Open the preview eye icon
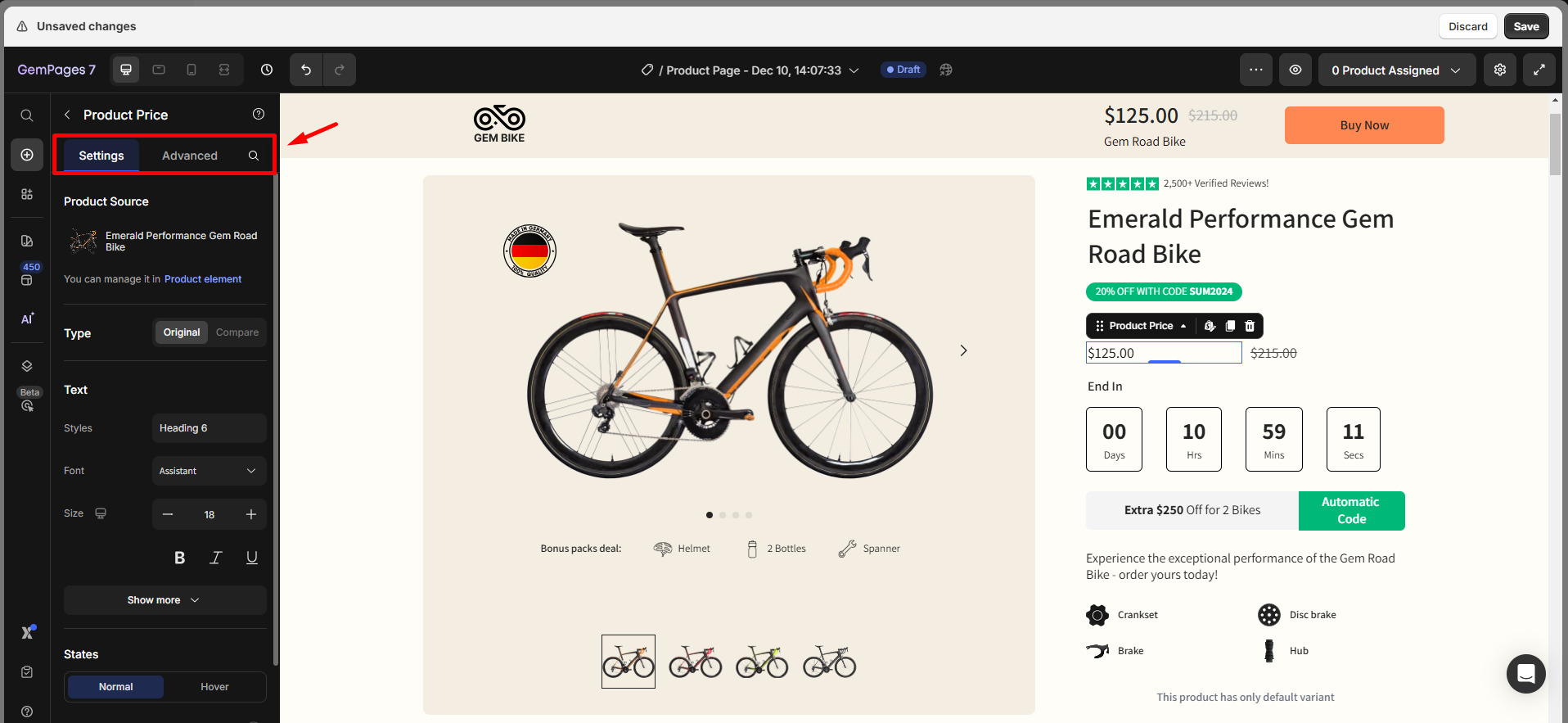 (x=1295, y=70)
